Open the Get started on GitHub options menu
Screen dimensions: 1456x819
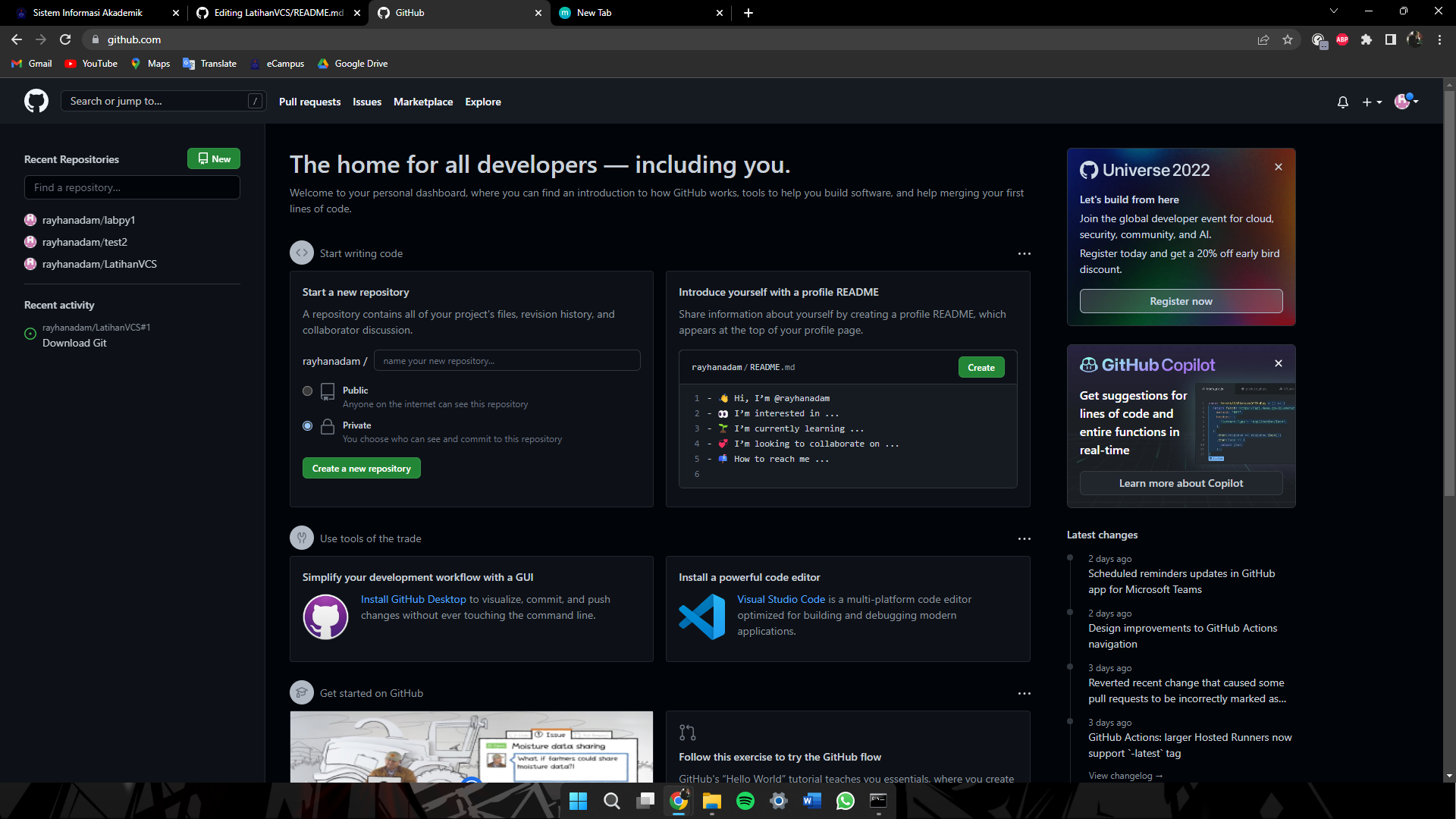point(1024,693)
